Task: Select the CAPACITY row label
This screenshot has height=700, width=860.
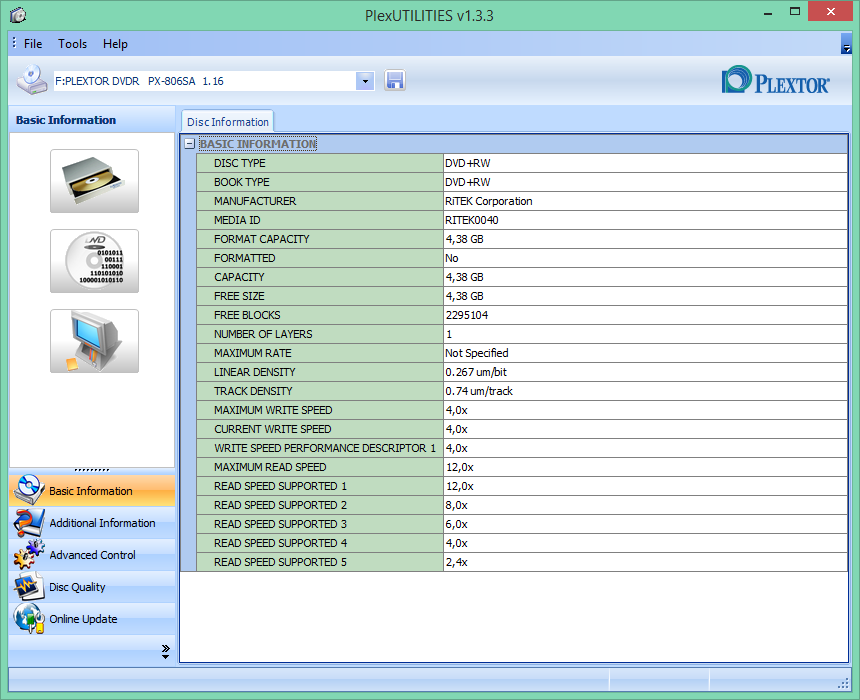Action: [239, 278]
